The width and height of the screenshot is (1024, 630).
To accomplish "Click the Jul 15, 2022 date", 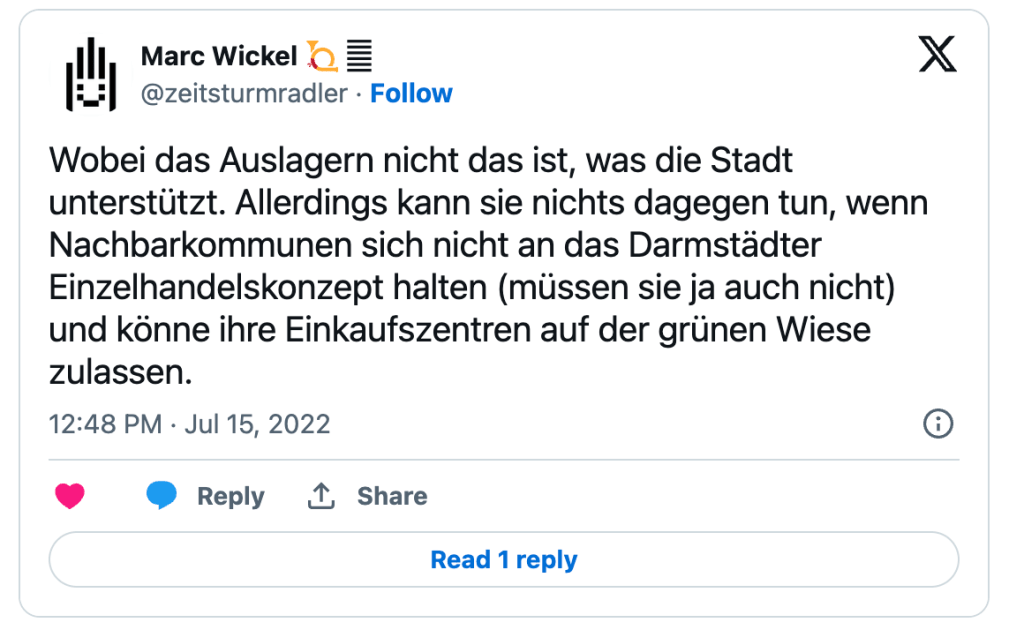I will coord(256,424).
